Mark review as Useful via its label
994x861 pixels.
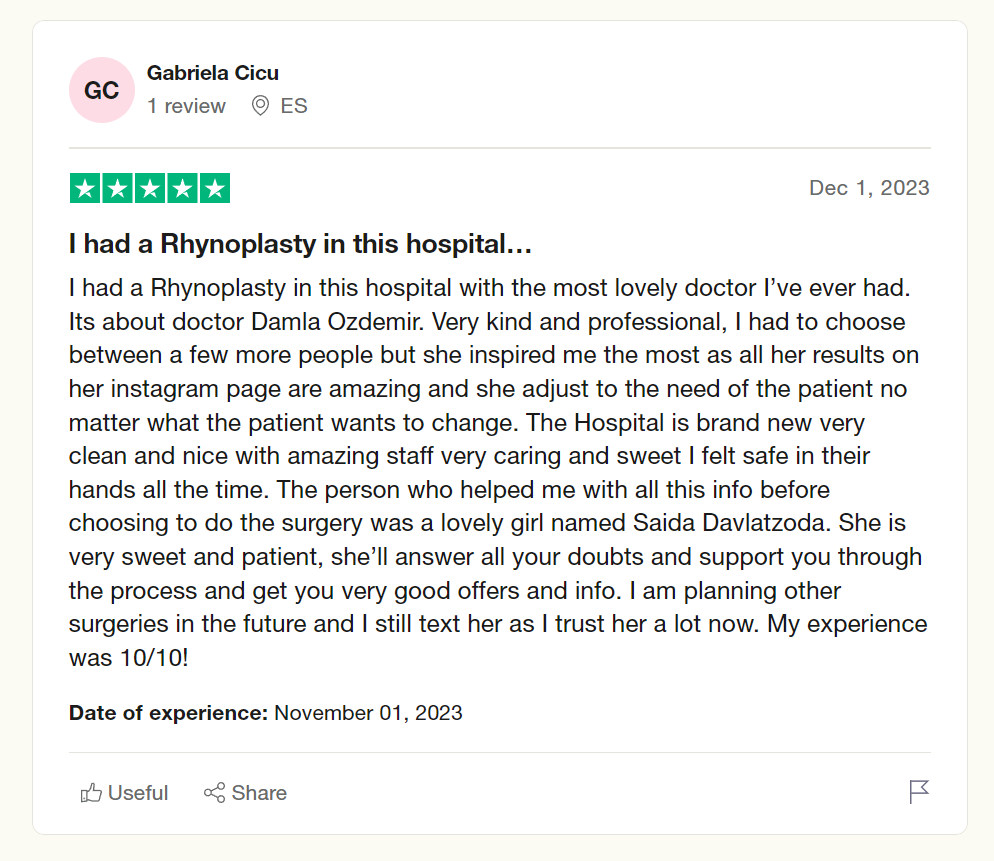(x=138, y=793)
